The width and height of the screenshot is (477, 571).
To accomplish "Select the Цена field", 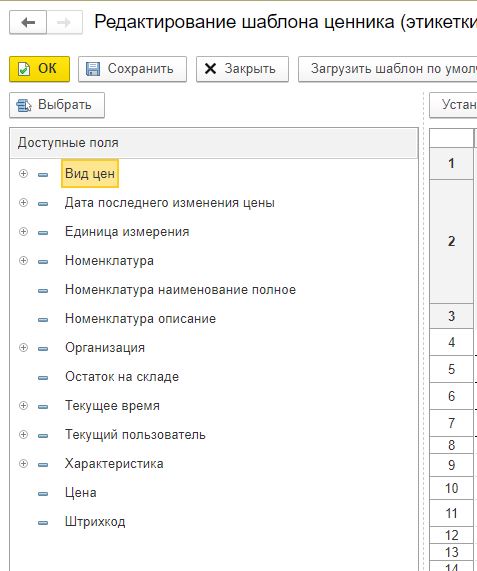I will (x=81, y=493).
